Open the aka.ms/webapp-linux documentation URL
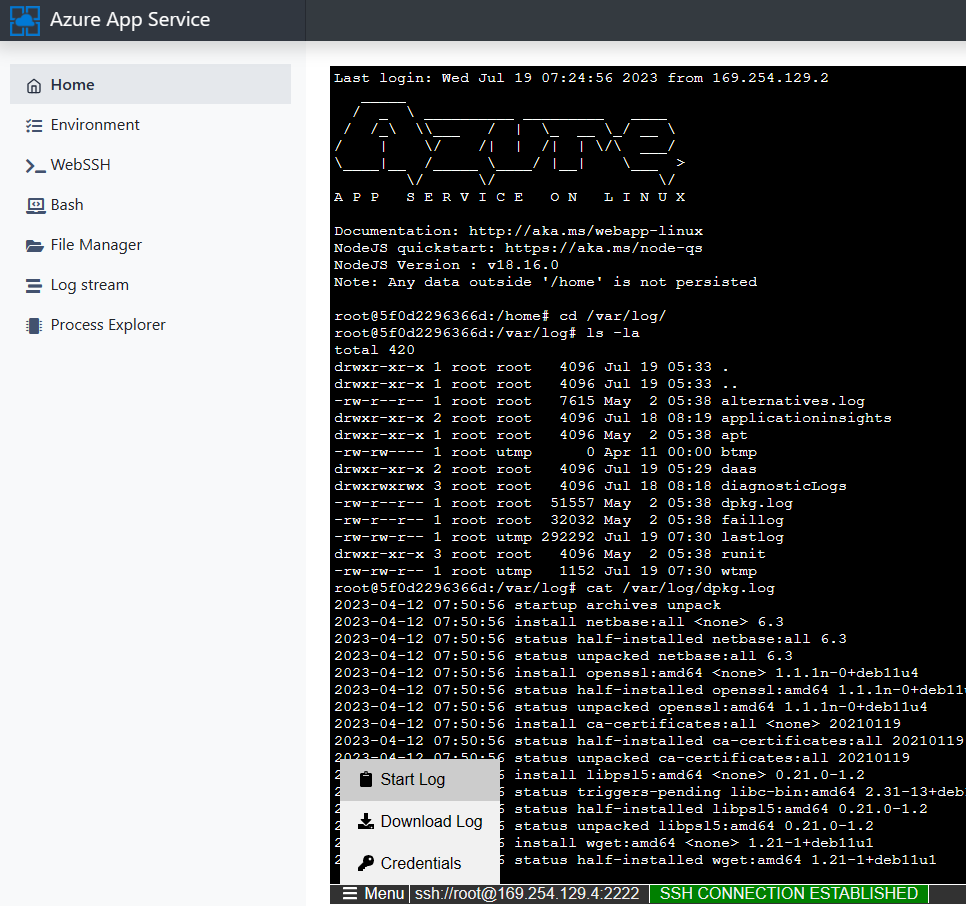The height and width of the screenshot is (906, 966). pyautogui.click(x=585, y=231)
